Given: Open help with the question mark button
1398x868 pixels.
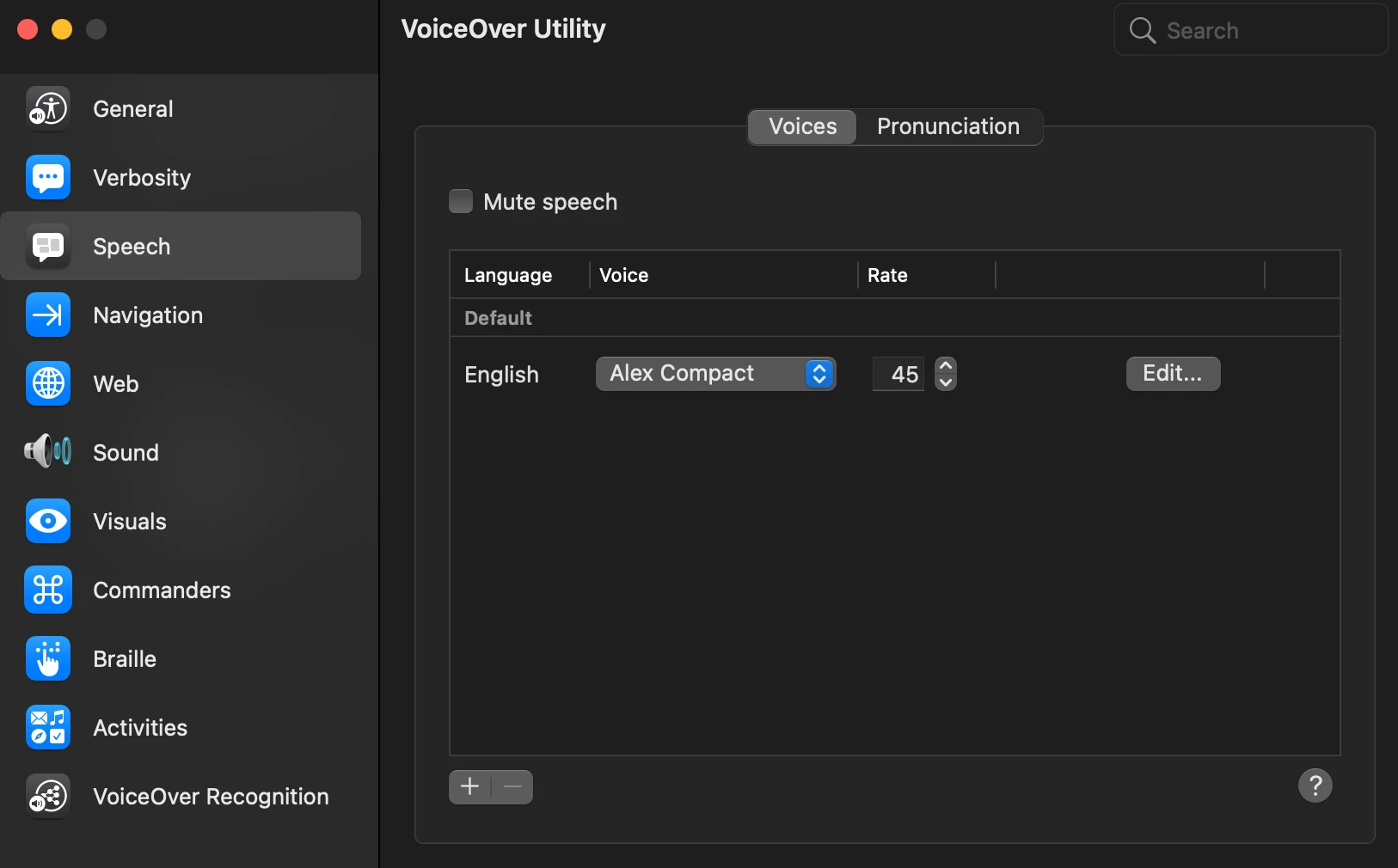Looking at the screenshot, I should coord(1315,785).
